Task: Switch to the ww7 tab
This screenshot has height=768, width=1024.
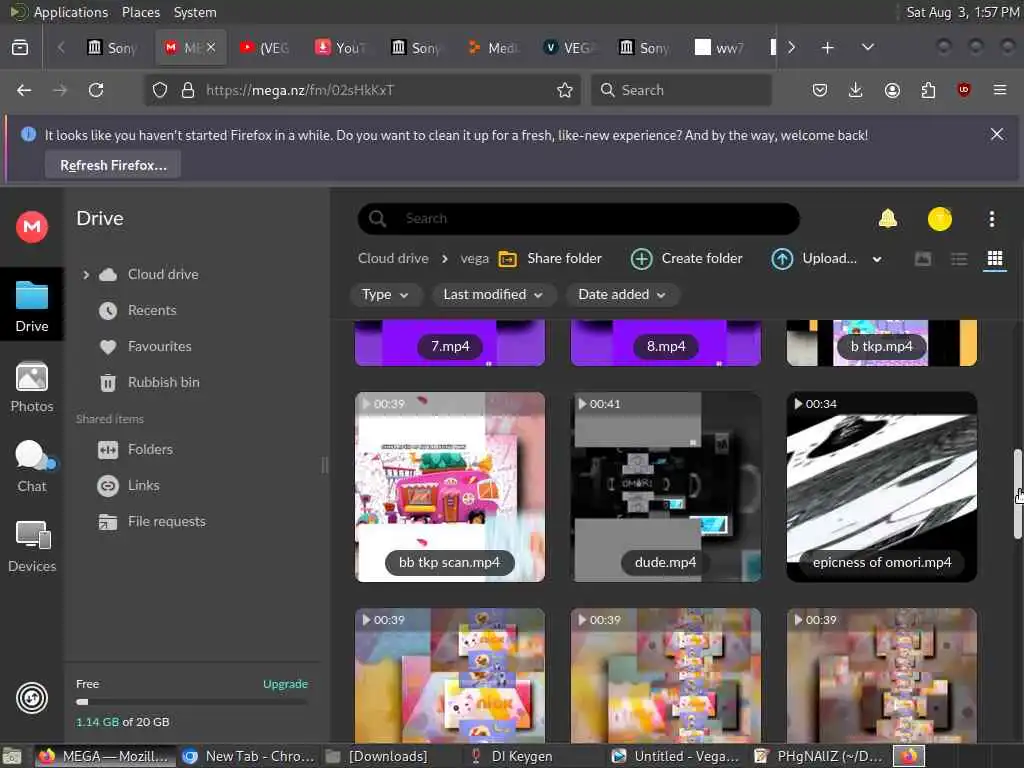Action: coord(719,48)
